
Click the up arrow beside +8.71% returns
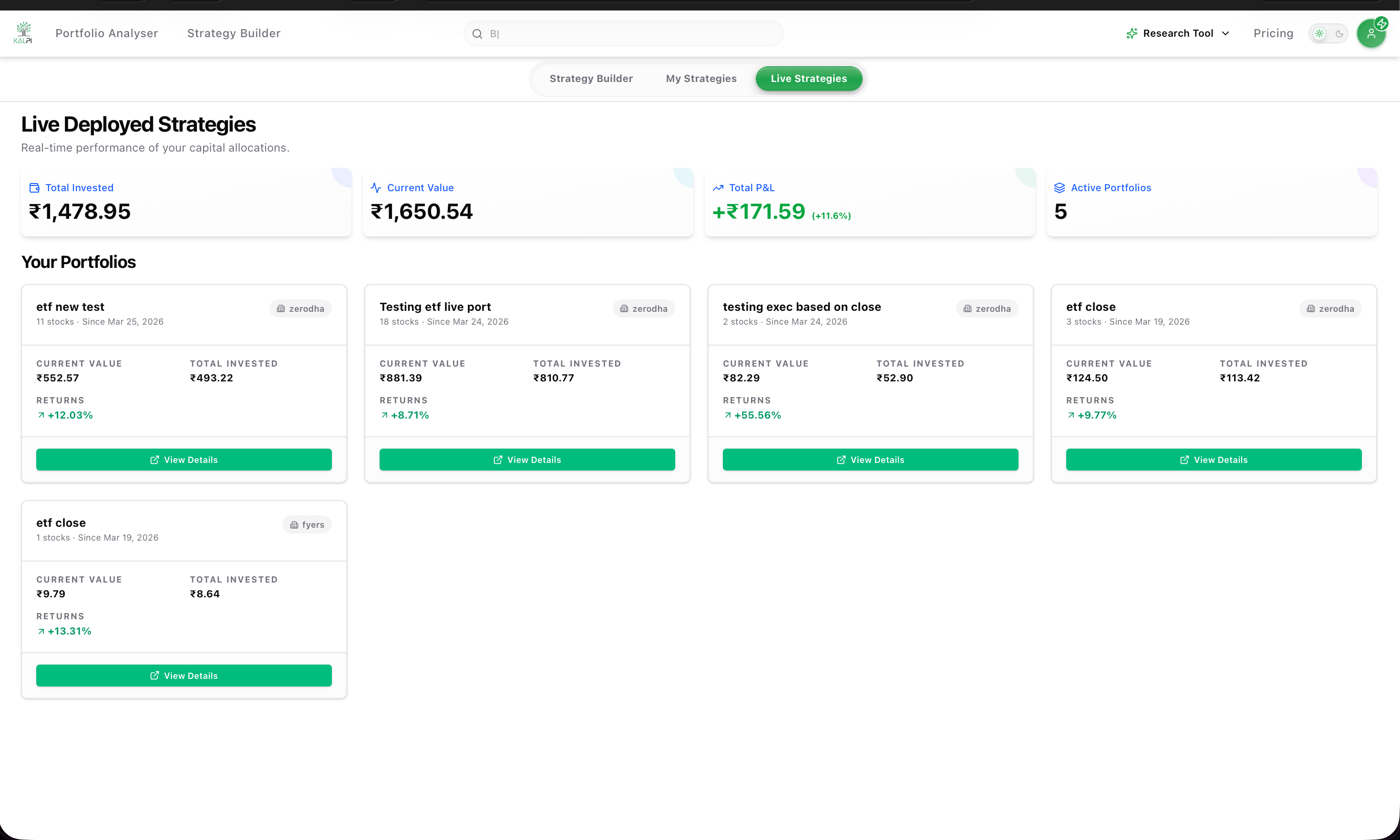384,415
